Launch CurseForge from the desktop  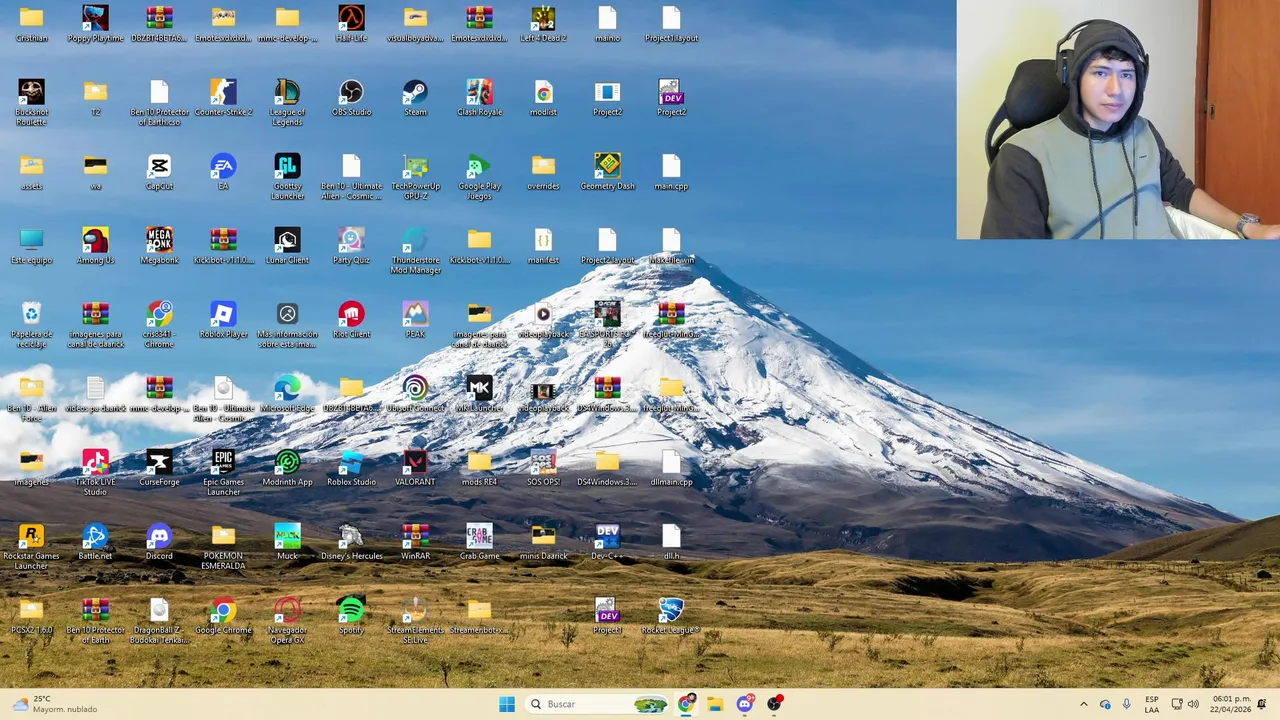159,468
